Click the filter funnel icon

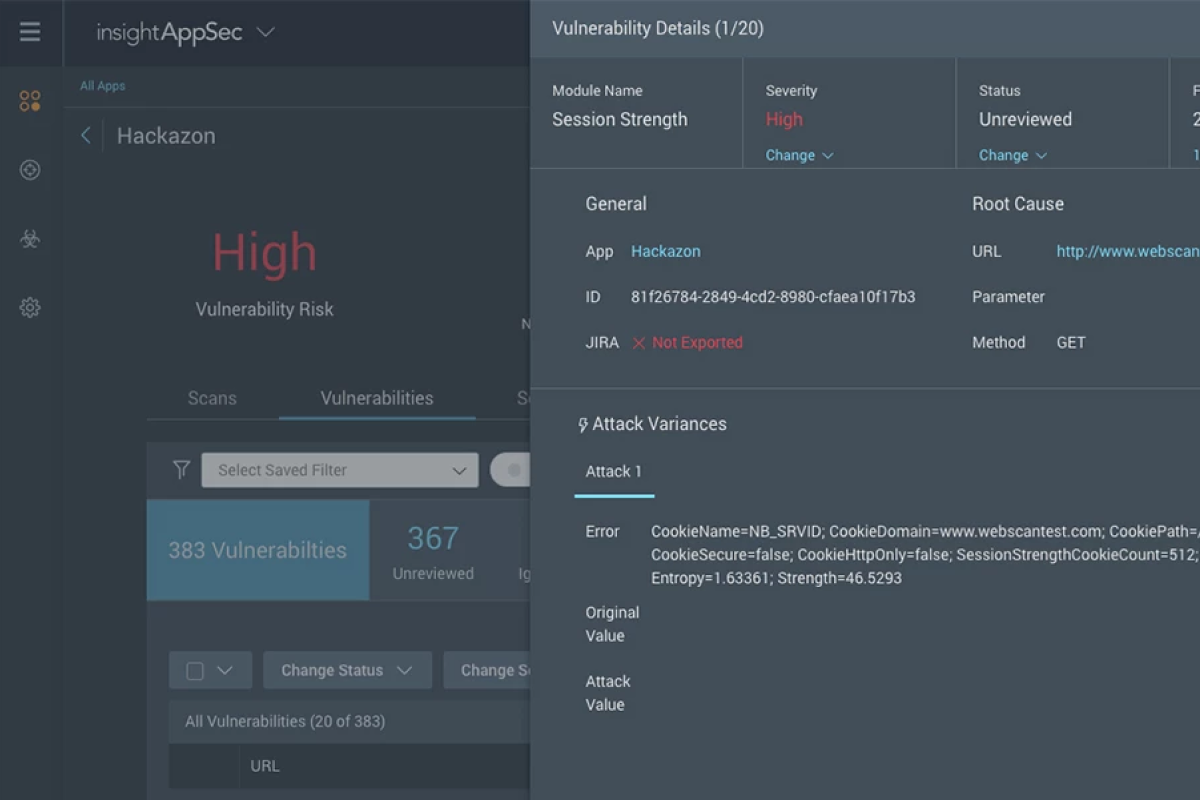pos(181,470)
